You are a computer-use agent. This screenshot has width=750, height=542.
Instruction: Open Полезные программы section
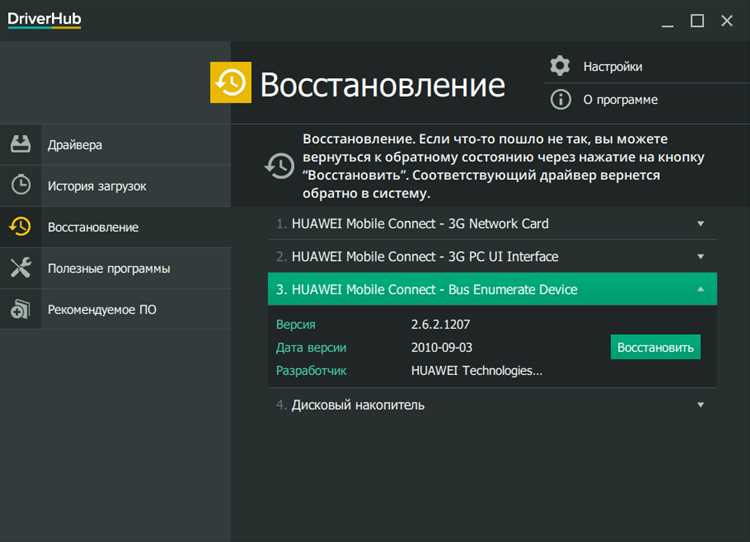coord(115,268)
